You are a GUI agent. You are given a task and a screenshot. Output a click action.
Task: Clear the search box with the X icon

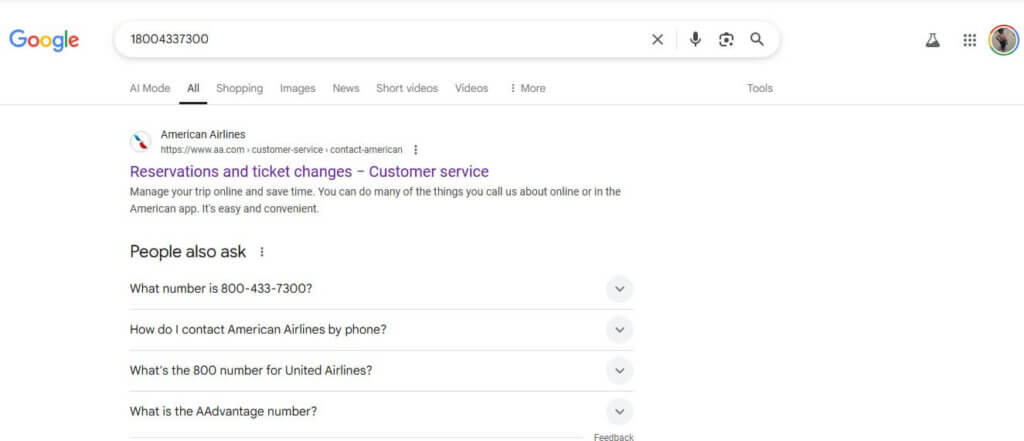(x=658, y=40)
